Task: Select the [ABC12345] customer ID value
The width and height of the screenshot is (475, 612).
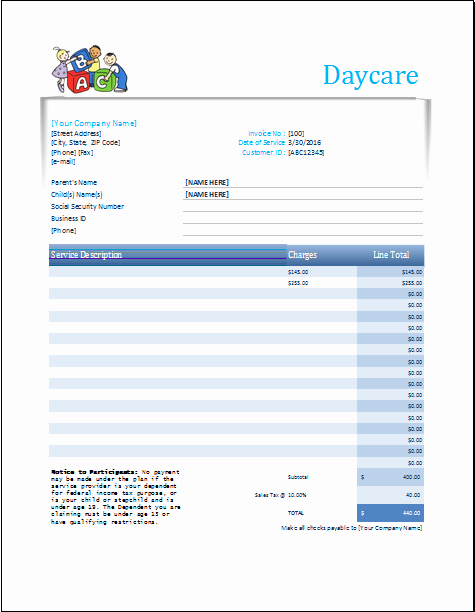Action: coord(306,153)
